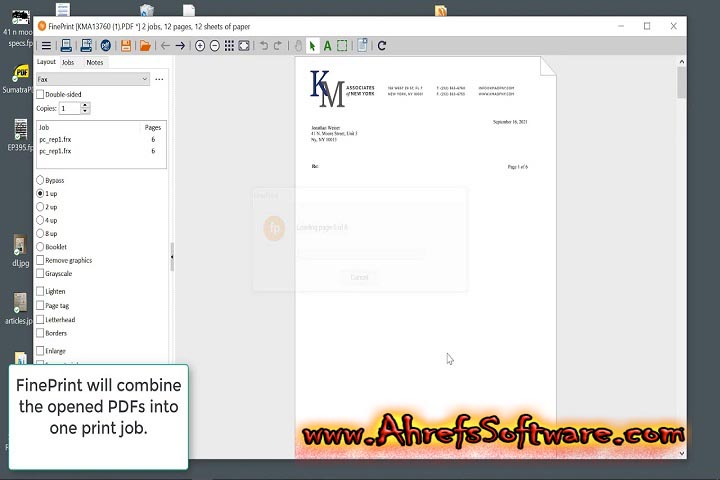Click the fit to window icon
This screenshot has height=480, width=720.
tap(244, 45)
